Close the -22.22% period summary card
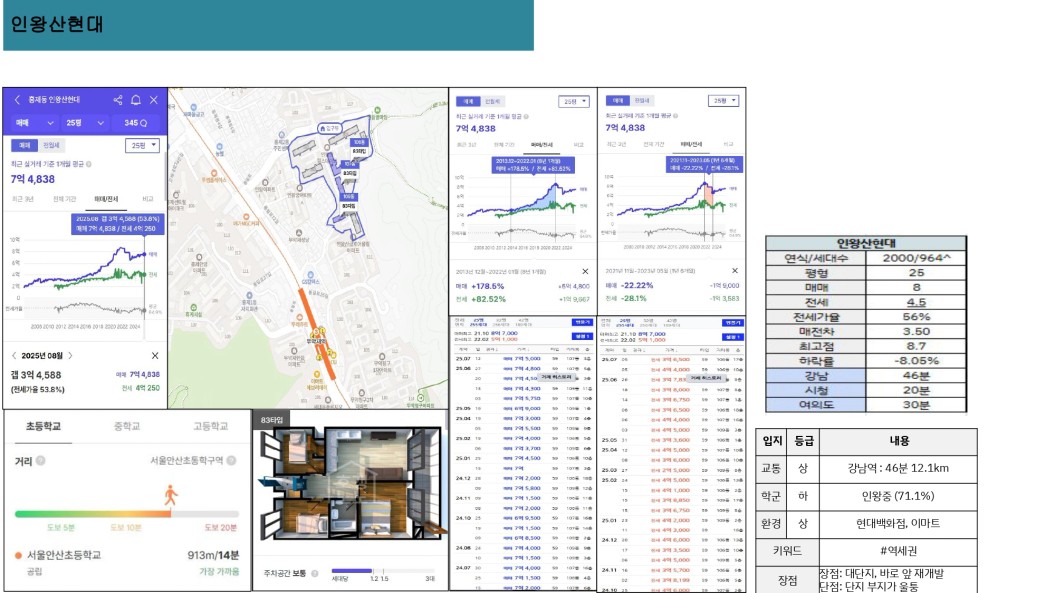Screen dimensions: 1055x593 tap(735, 271)
